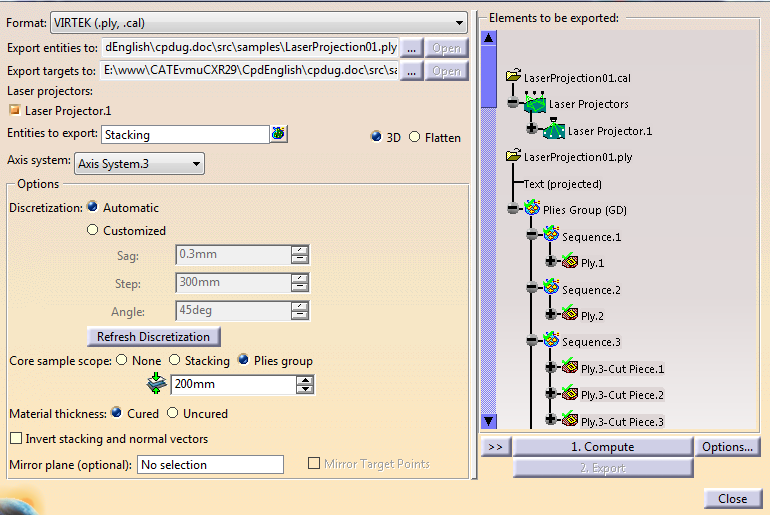Click the Sequence.1 icon in tree
This screenshot has height=515, width=770.
coord(551,236)
